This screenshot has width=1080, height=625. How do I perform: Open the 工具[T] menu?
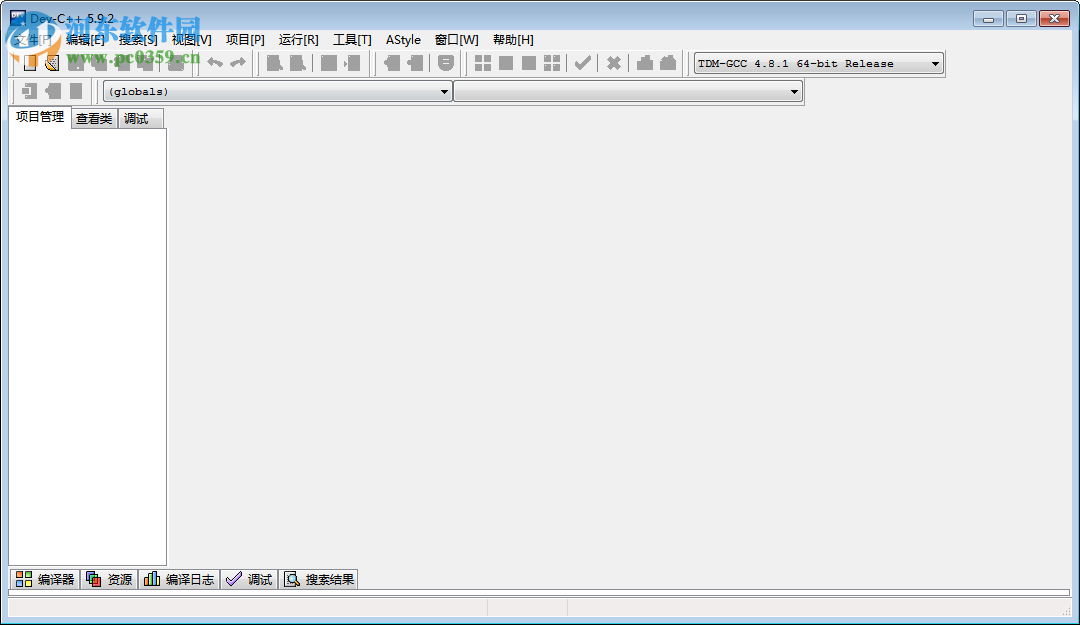[x=351, y=40]
